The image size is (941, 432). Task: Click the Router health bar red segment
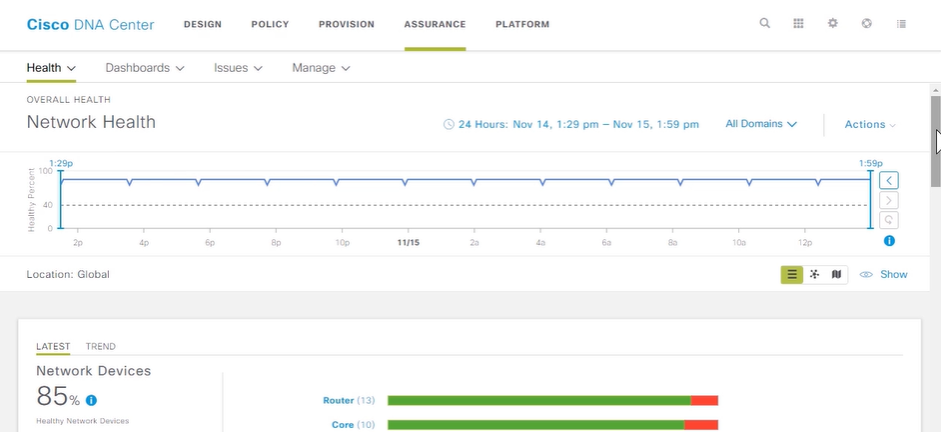705,400
